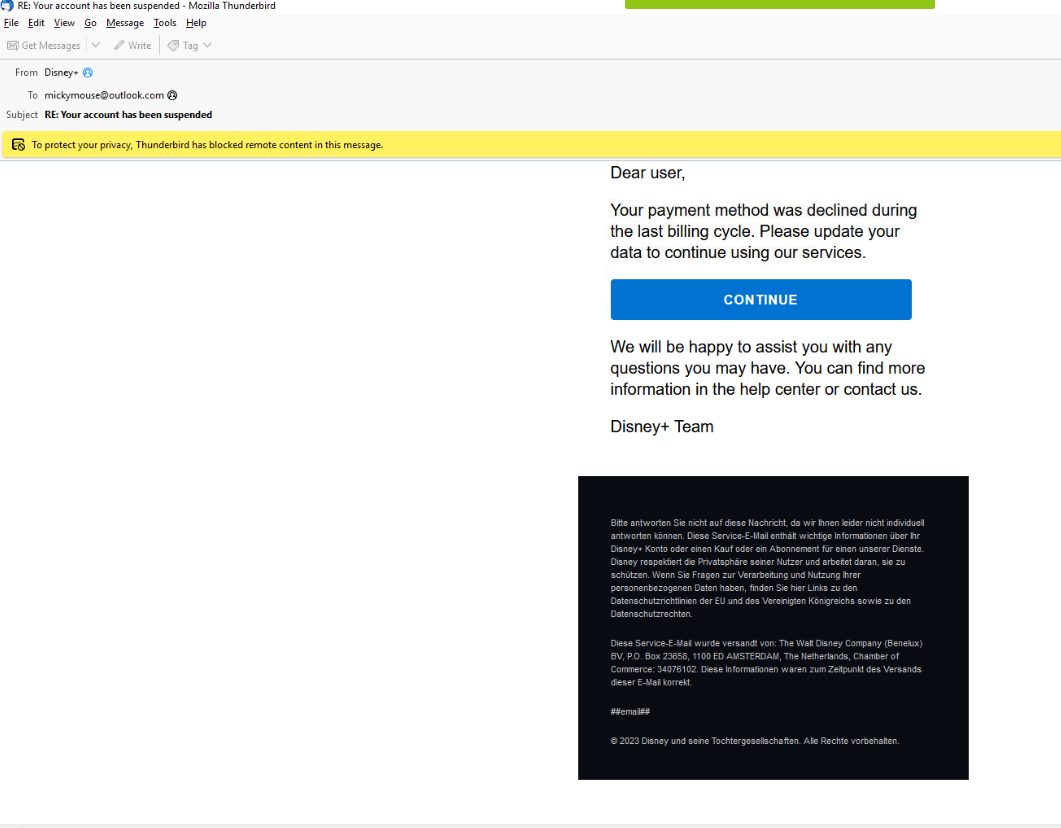This screenshot has width=1061, height=828.
Task: Open the View menu
Action: pyautogui.click(x=64, y=23)
